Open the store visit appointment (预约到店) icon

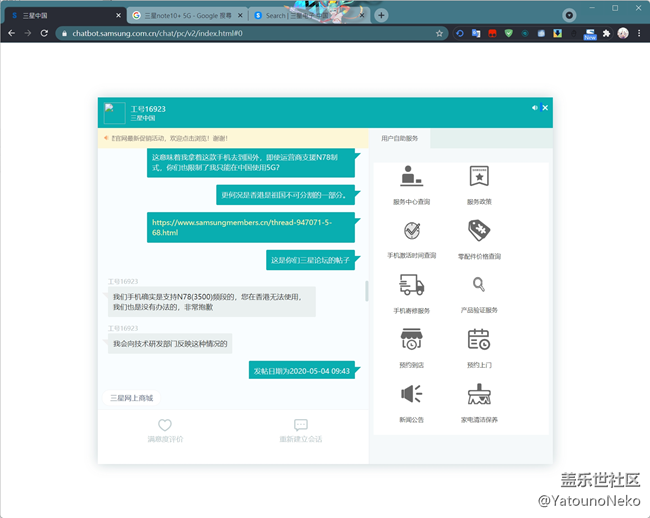411,339
